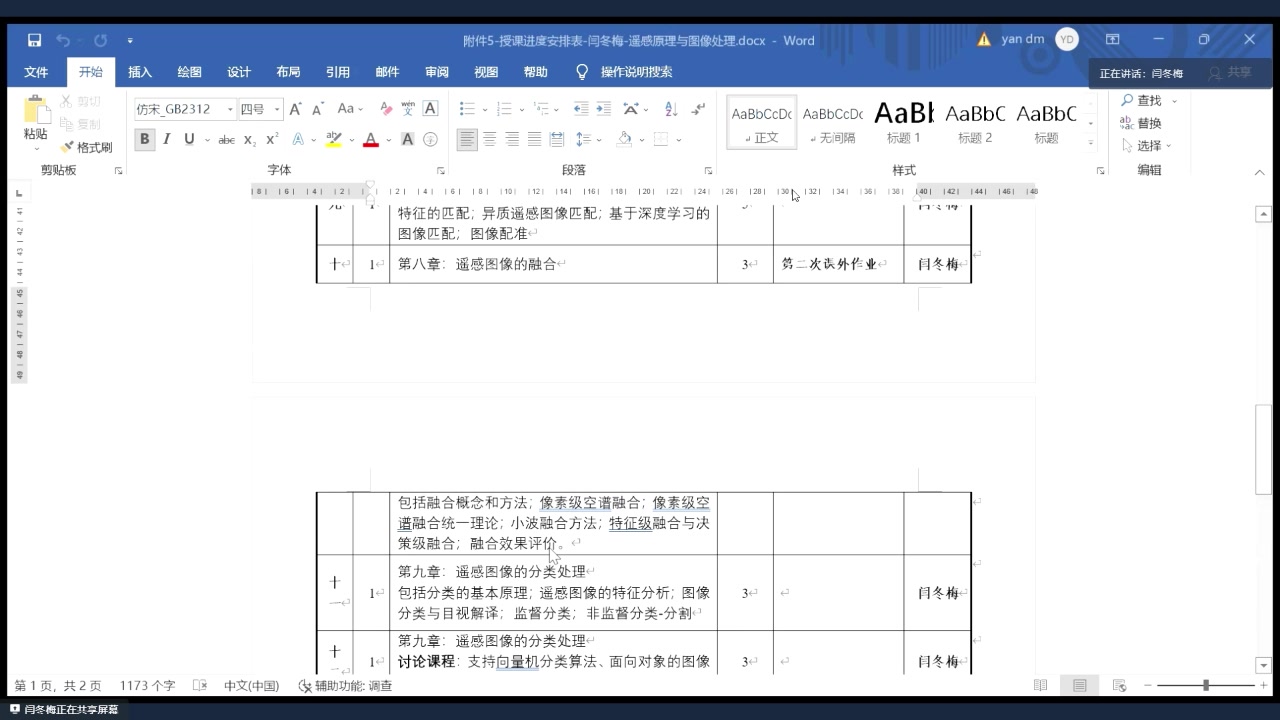This screenshot has height=720, width=1280.
Task: Apply character shading with the gray A icon
Action: (x=407, y=140)
